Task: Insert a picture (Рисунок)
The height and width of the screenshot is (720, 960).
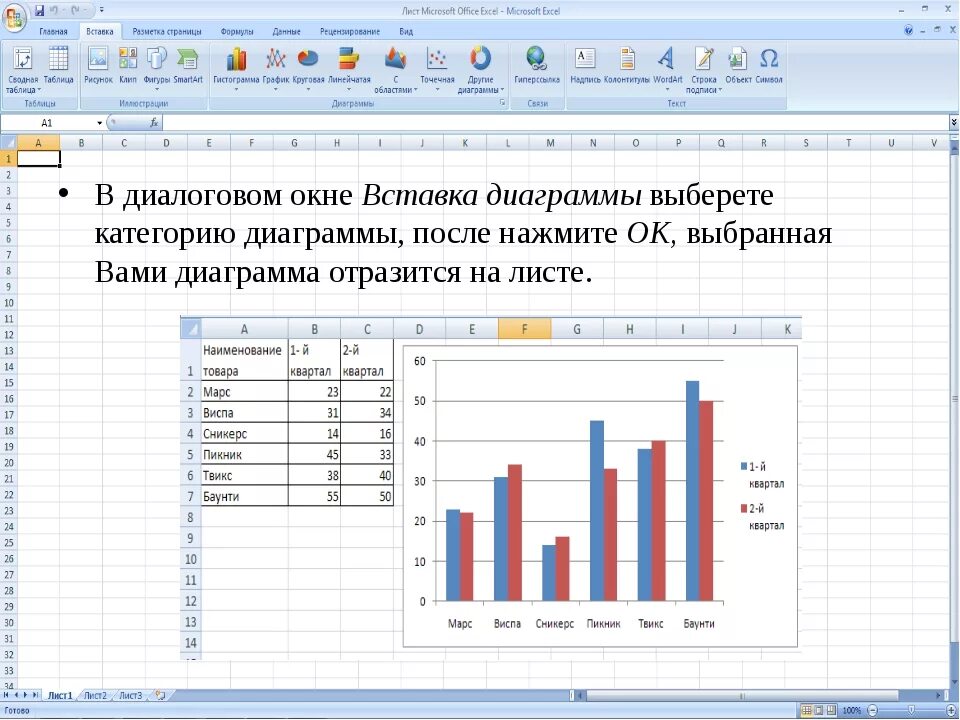Action: [x=99, y=66]
